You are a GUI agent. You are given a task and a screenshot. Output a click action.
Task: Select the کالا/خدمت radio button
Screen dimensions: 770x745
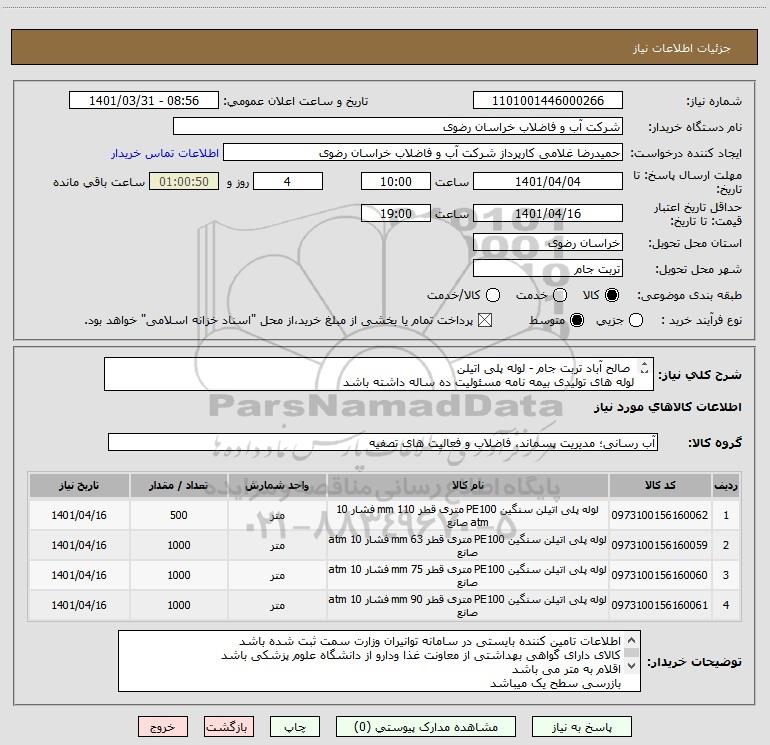[493, 295]
